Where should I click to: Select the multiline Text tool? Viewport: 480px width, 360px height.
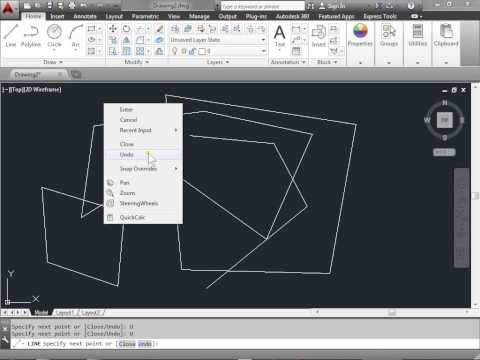point(279,35)
